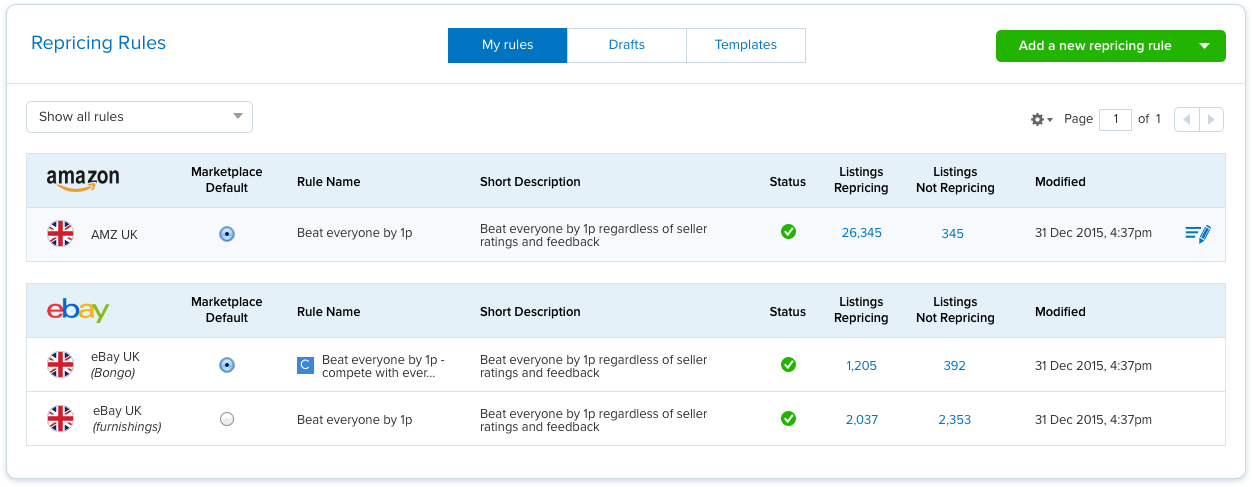Click Beat everyone by 1p rule for furnishings

coord(354,419)
